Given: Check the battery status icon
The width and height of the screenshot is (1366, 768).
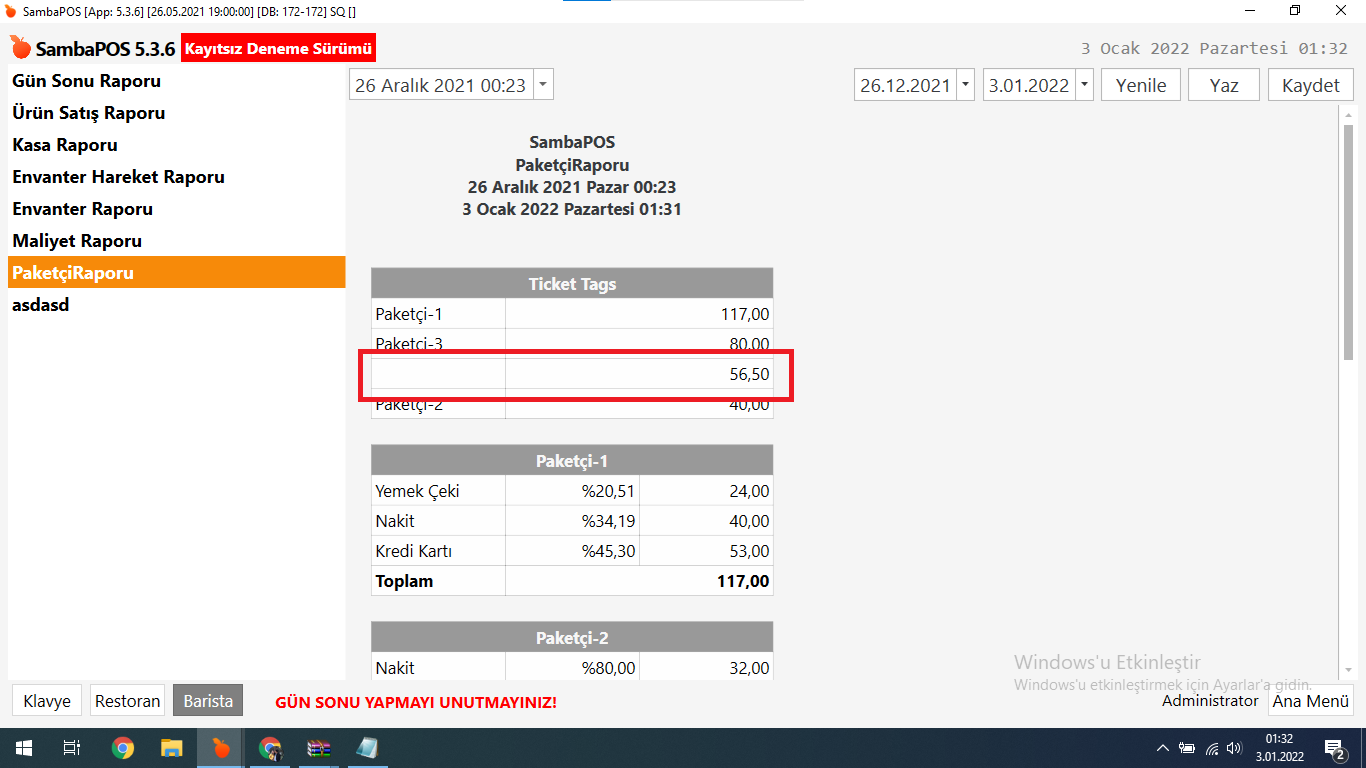Looking at the screenshot, I should (x=1187, y=748).
